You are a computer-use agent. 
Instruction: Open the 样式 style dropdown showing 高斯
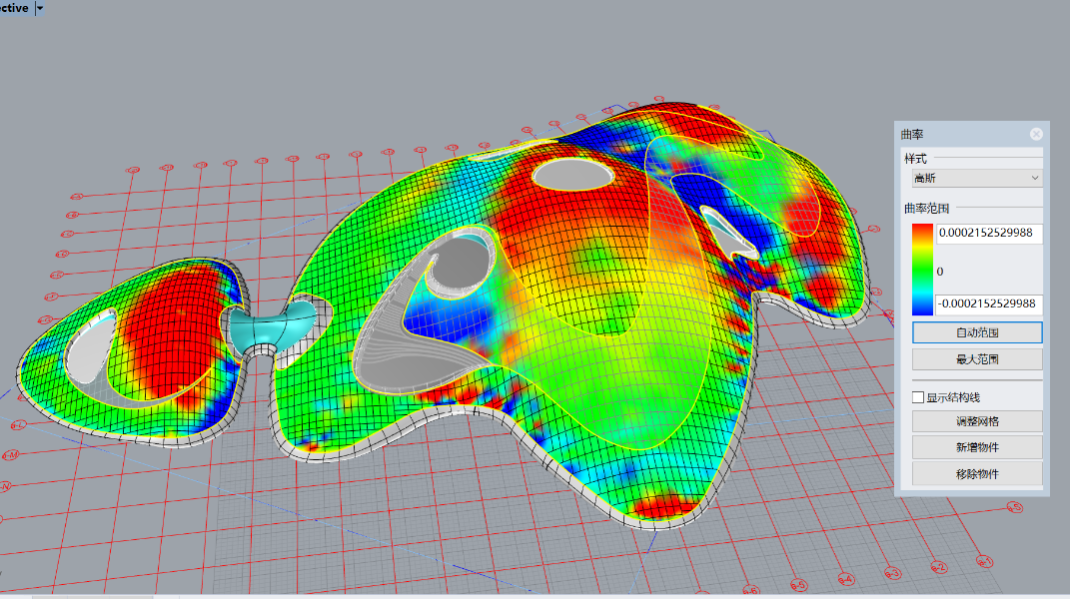(977, 178)
